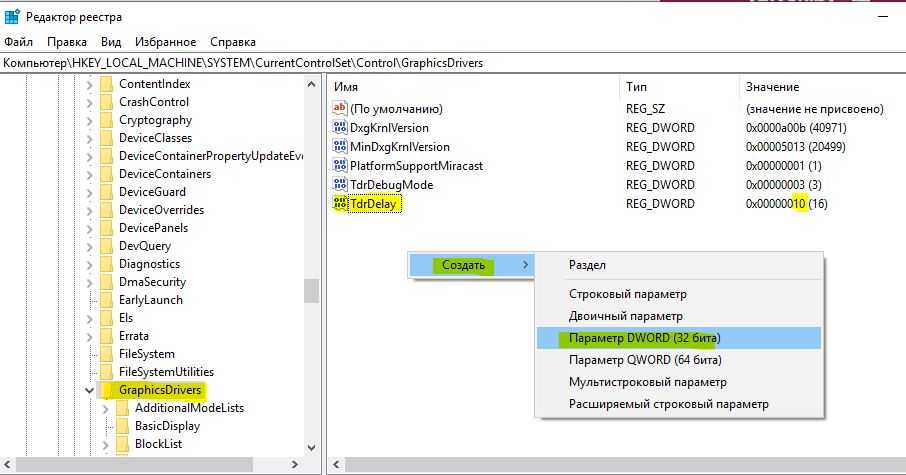Image resolution: width=906 pixels, height=475 pixels.
Task: Click the DeviceContainers folder icon
Action: [x=106, y=173]
